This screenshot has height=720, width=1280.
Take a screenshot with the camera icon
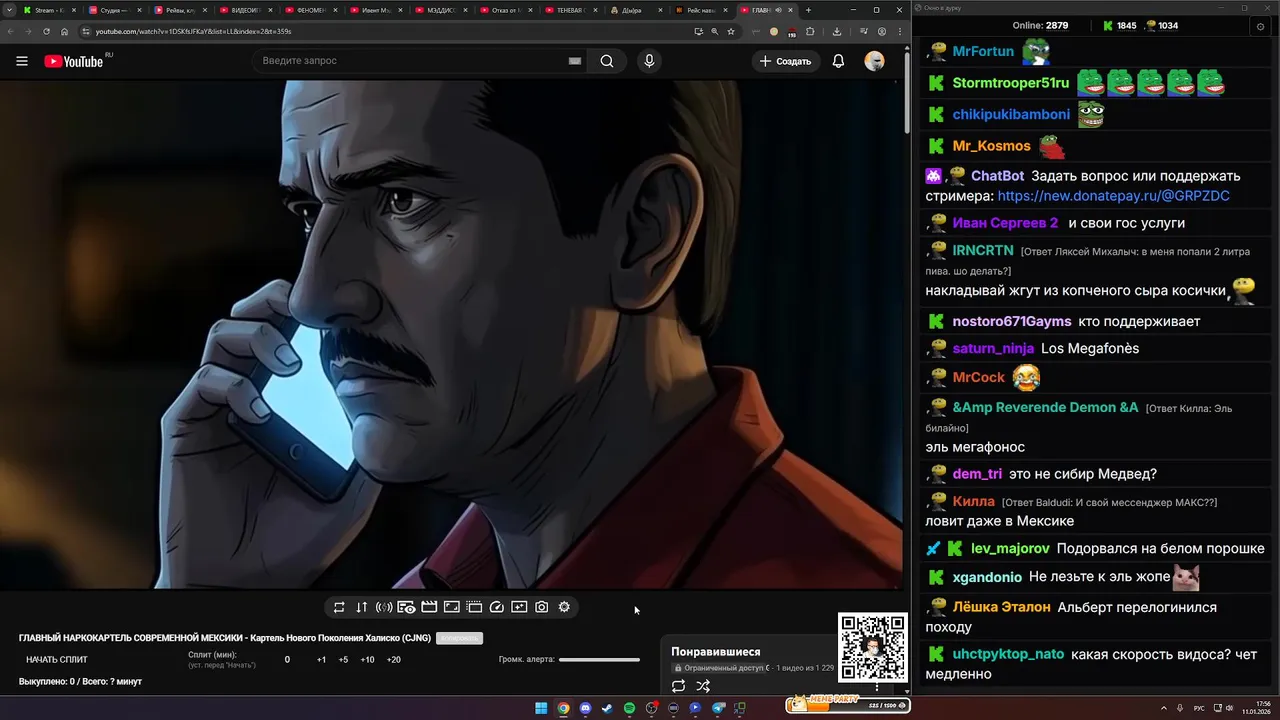point(541,607)
